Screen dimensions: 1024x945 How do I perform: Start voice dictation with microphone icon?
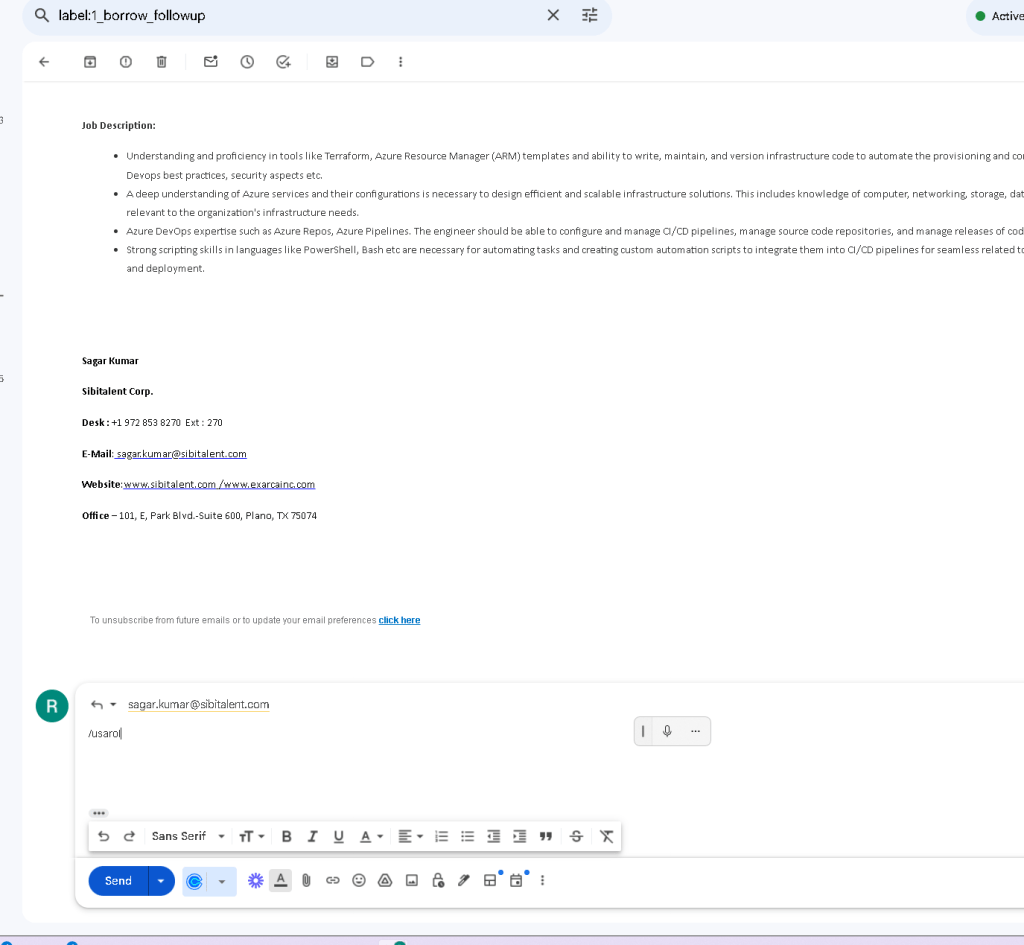667,731
